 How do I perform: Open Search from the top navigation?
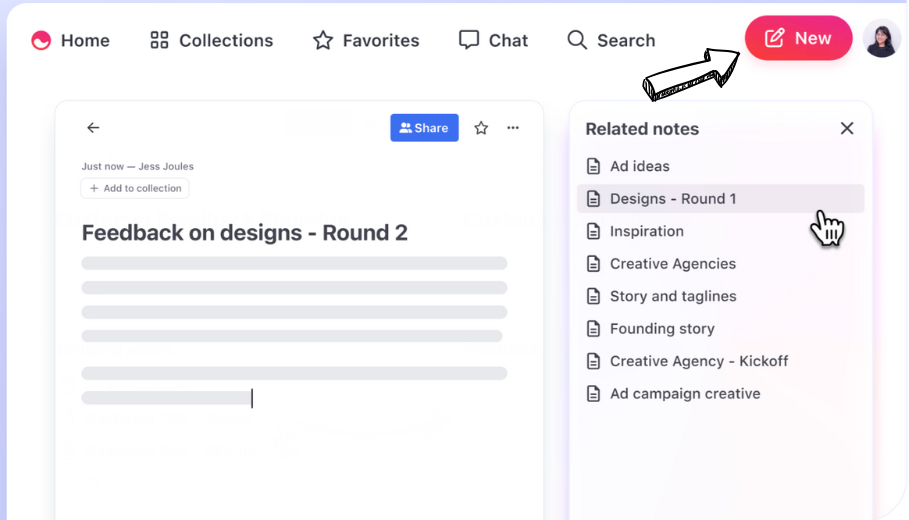point(611,41)
